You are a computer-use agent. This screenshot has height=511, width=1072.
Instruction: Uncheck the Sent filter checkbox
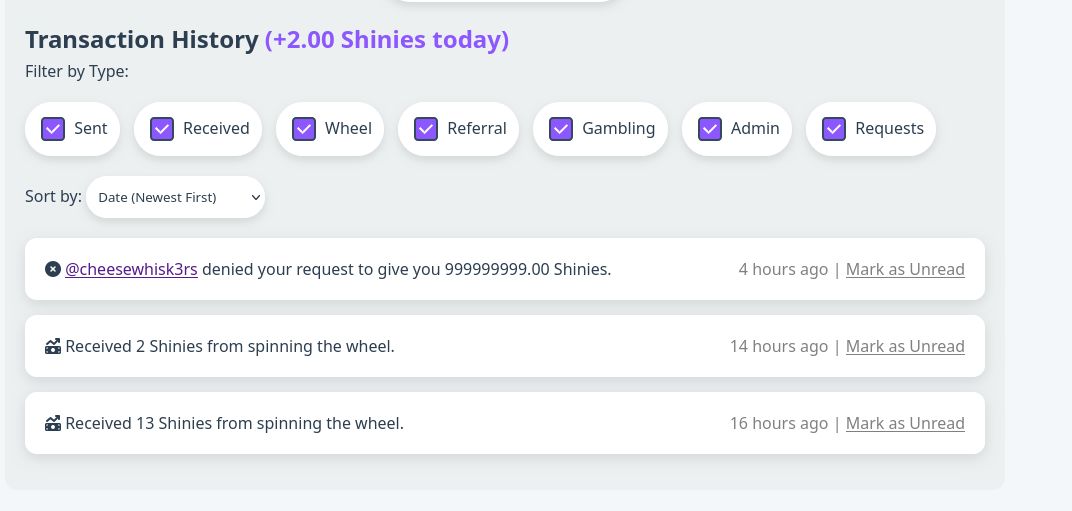(x=53, y=129)
